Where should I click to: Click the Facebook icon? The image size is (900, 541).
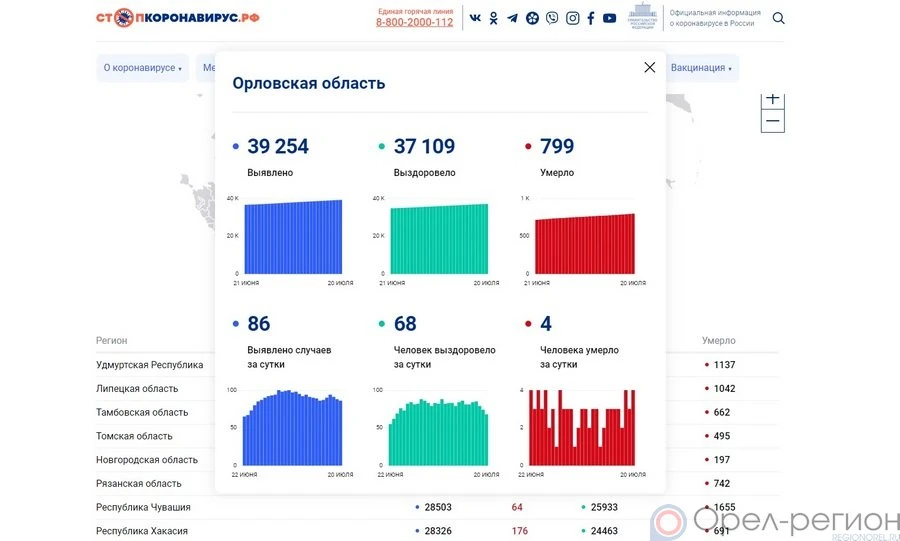click(591, 18)
